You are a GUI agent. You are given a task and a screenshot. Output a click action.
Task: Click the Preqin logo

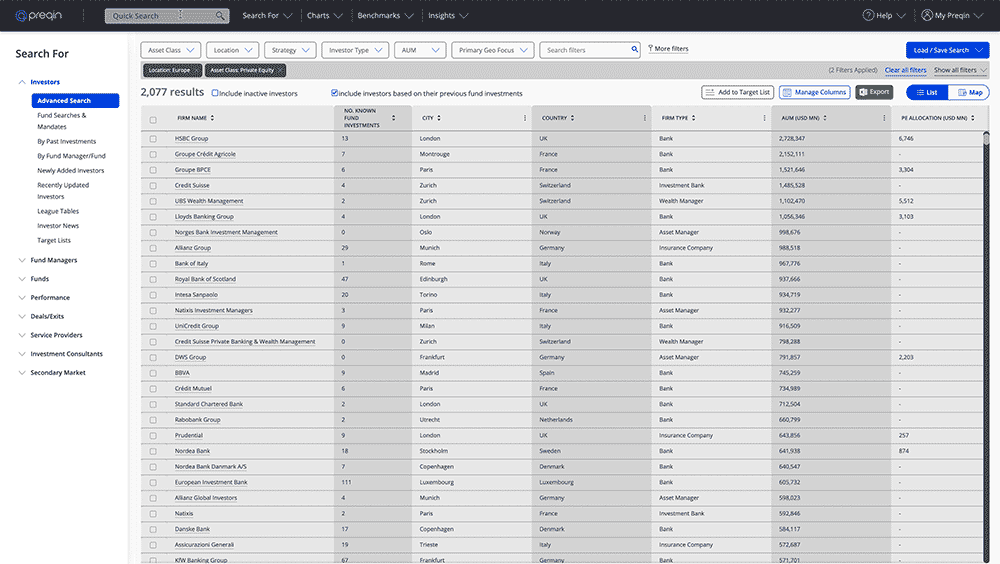click(38, 15)
